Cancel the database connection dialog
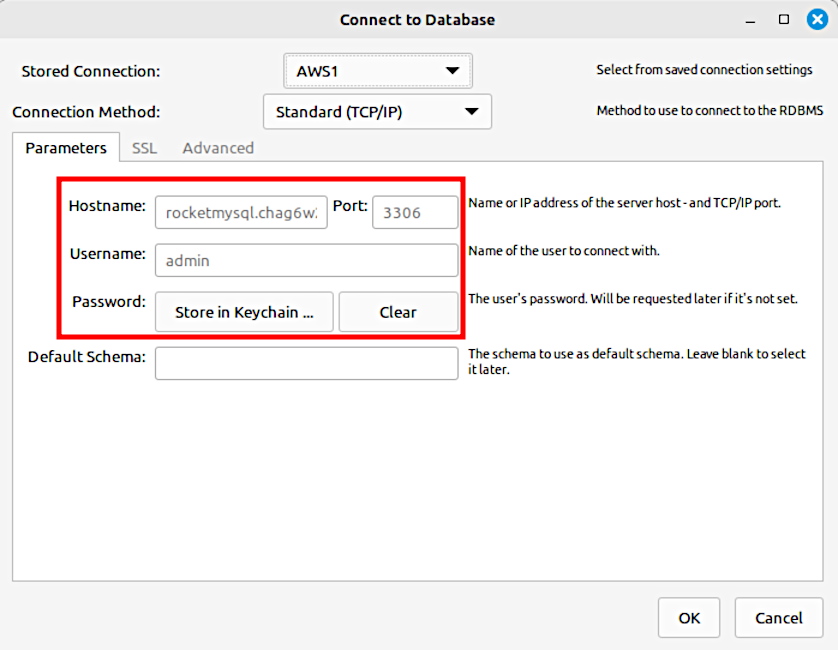838x650 pixels. [x=778, y=618]
